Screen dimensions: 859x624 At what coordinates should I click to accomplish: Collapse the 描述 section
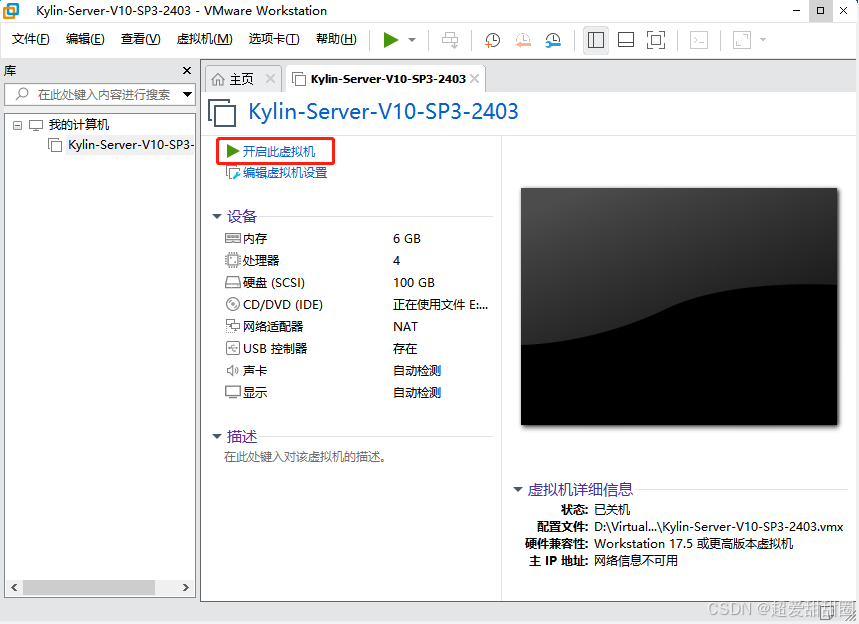[x=217, y=437]
